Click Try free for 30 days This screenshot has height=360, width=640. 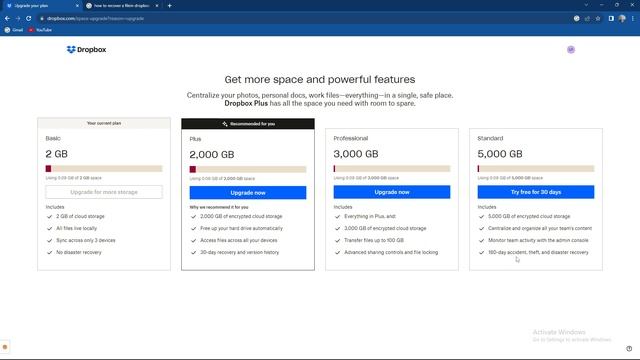[536, 192]
